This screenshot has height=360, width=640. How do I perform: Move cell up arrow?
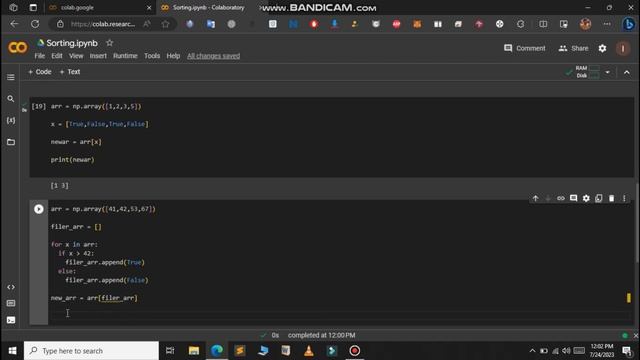(536, 198)
